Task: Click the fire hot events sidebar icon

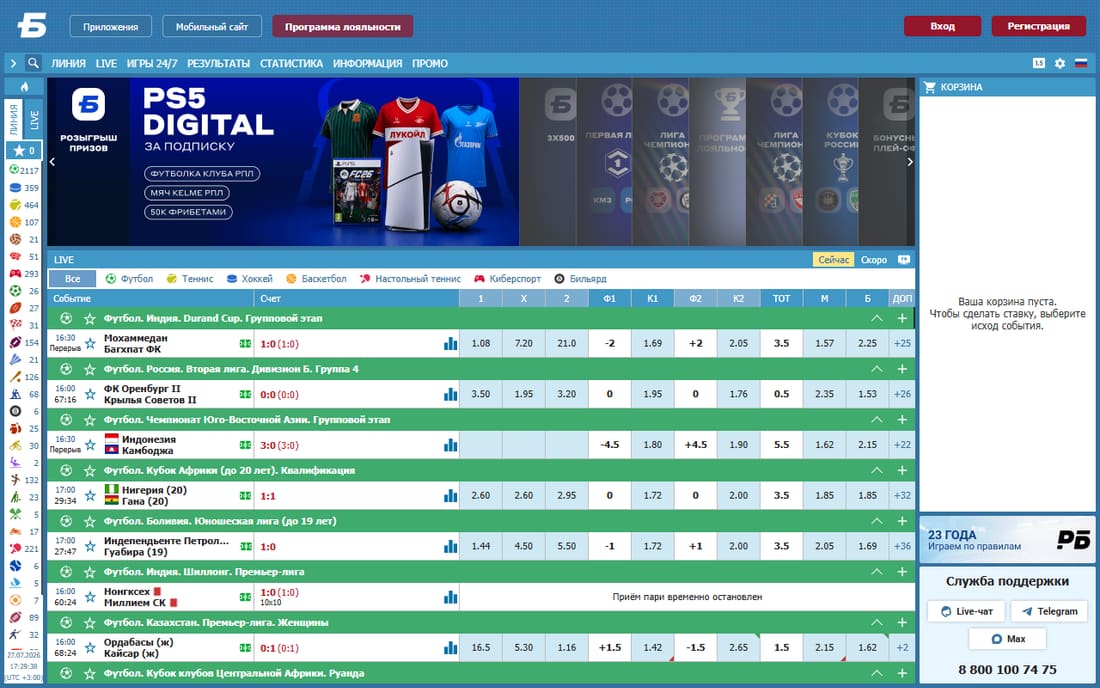Action: click(x=24, y=87)
